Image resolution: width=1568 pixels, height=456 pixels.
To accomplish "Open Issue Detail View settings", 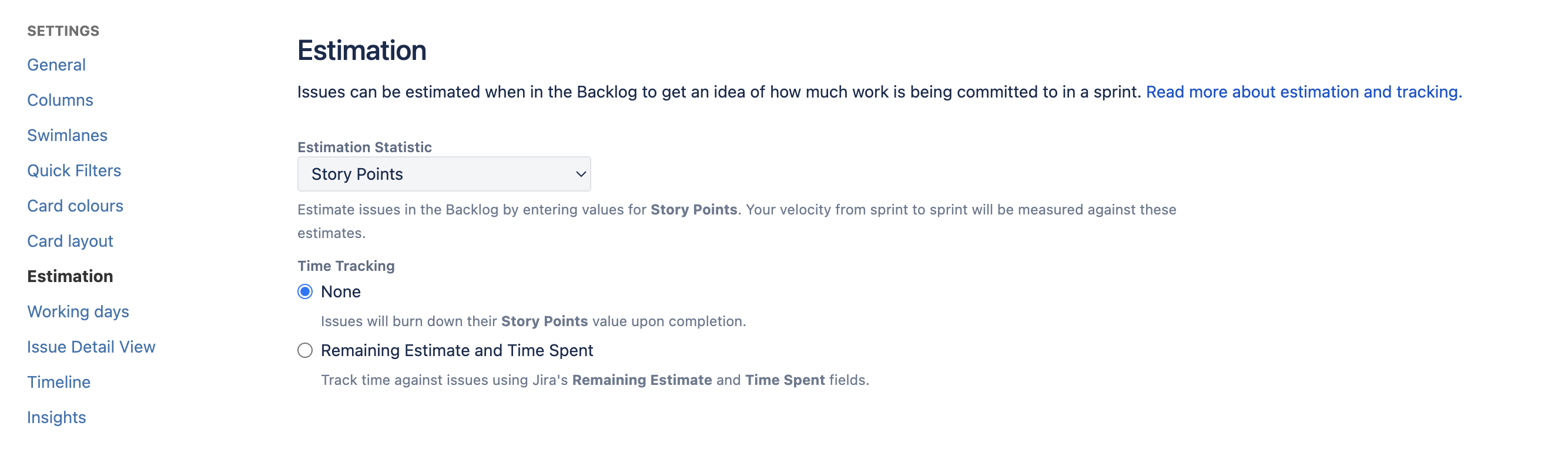I will (x=91, y=347).
